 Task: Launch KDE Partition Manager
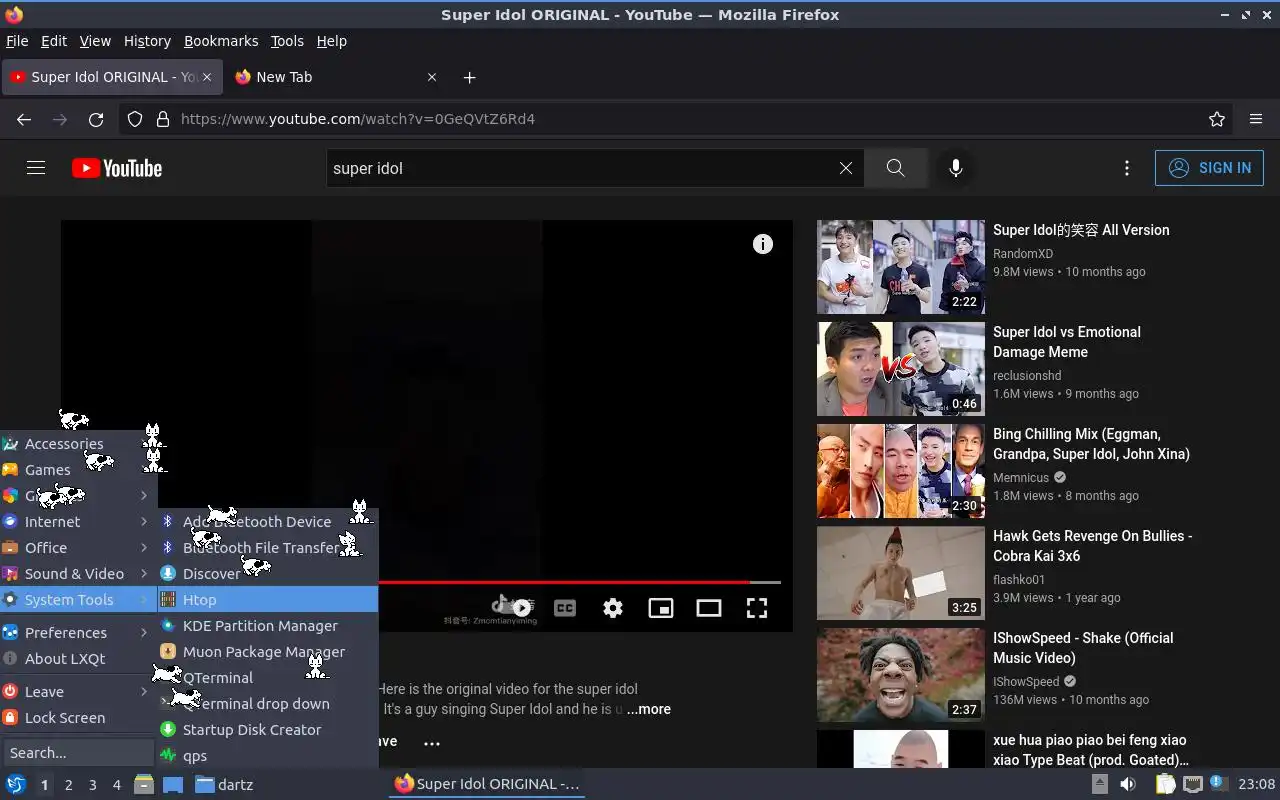tap(268, 625)
